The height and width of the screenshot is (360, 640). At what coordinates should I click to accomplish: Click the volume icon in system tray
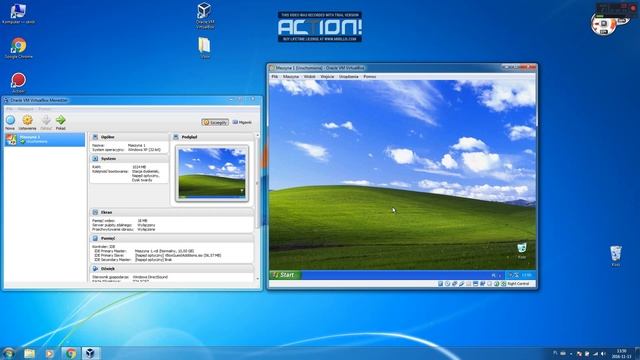point(603,353)
